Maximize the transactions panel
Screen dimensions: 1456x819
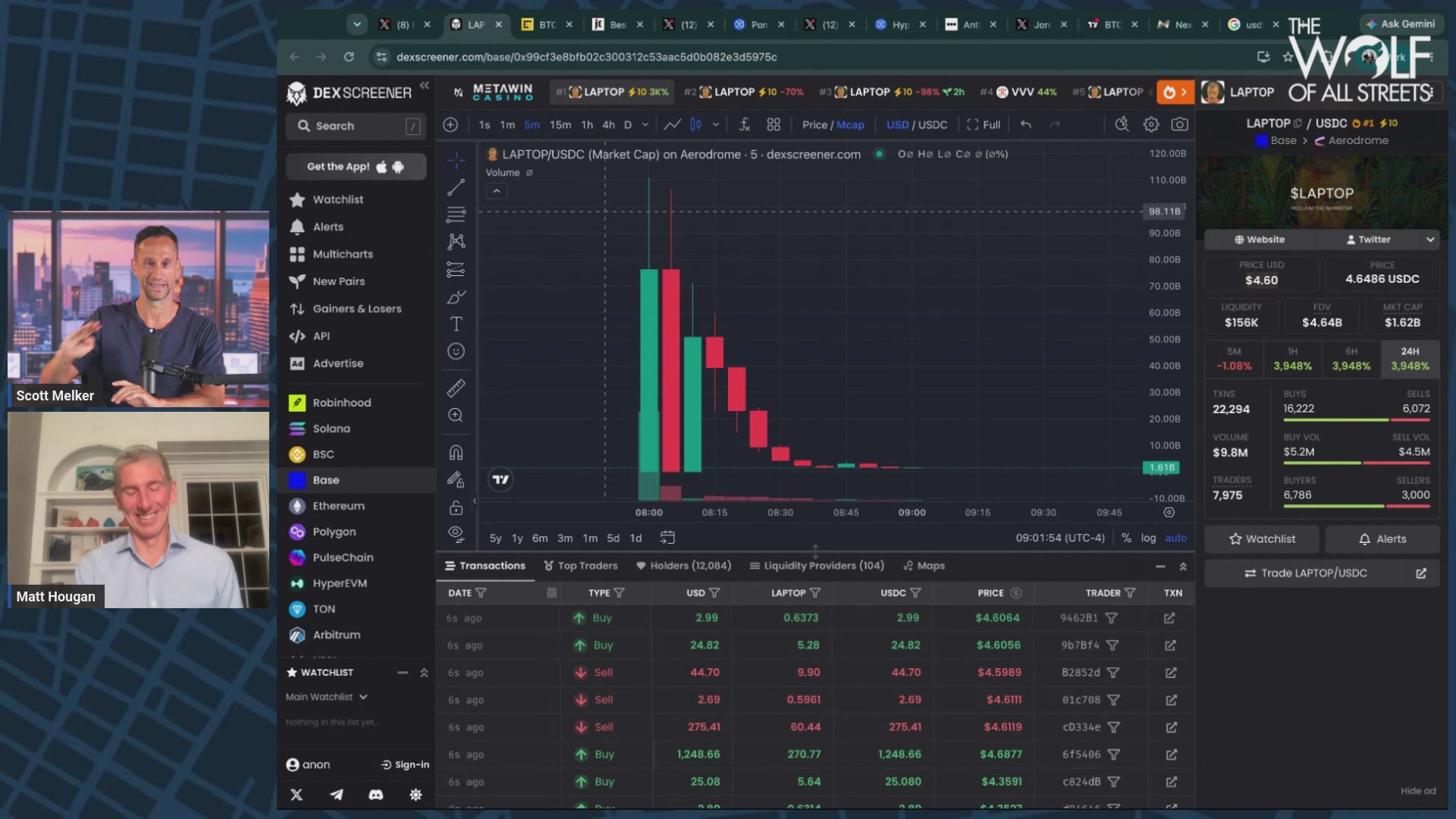[x=1183, y=566]
